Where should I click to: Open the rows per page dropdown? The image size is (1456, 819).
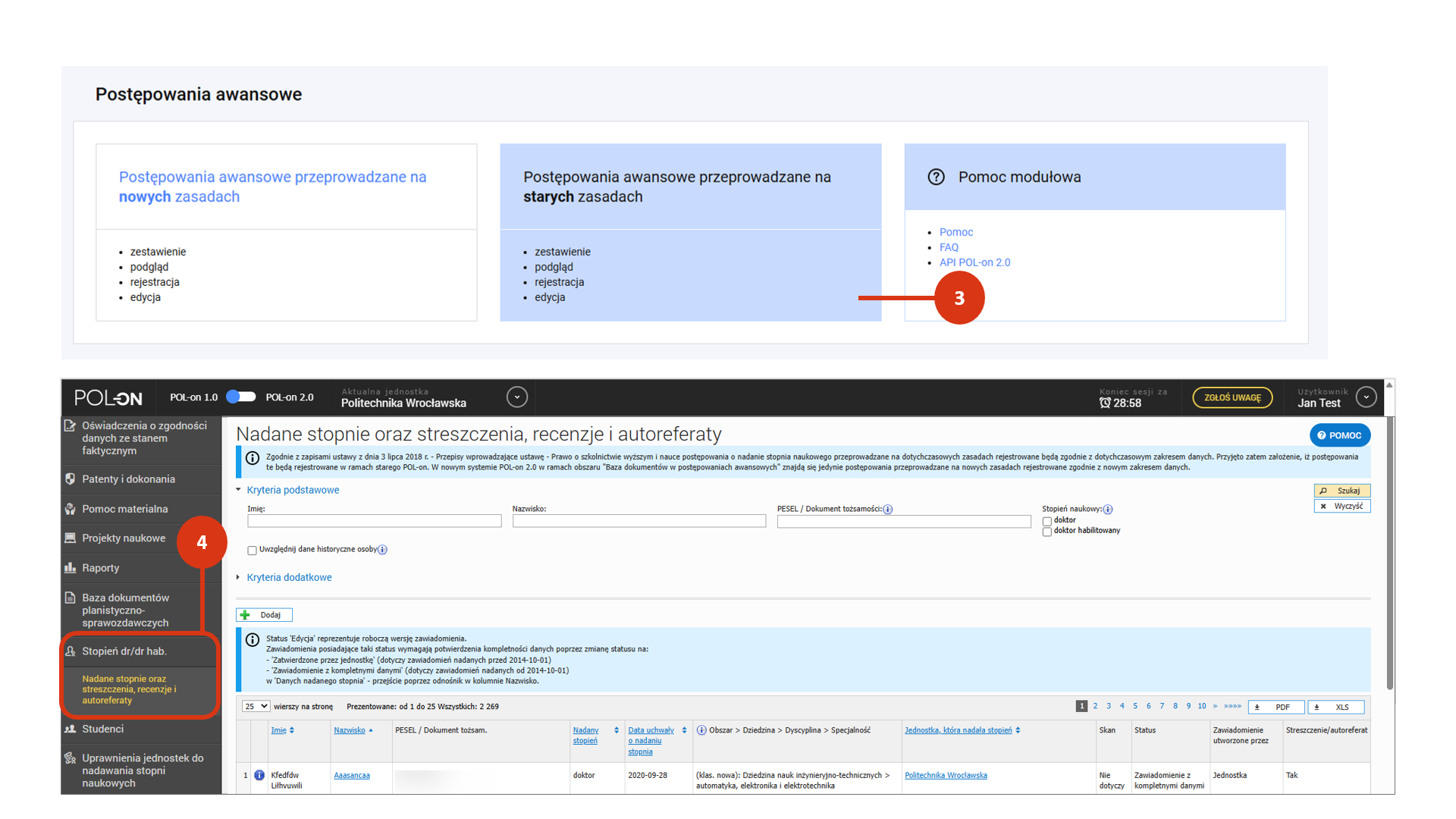tap(256, 707)
